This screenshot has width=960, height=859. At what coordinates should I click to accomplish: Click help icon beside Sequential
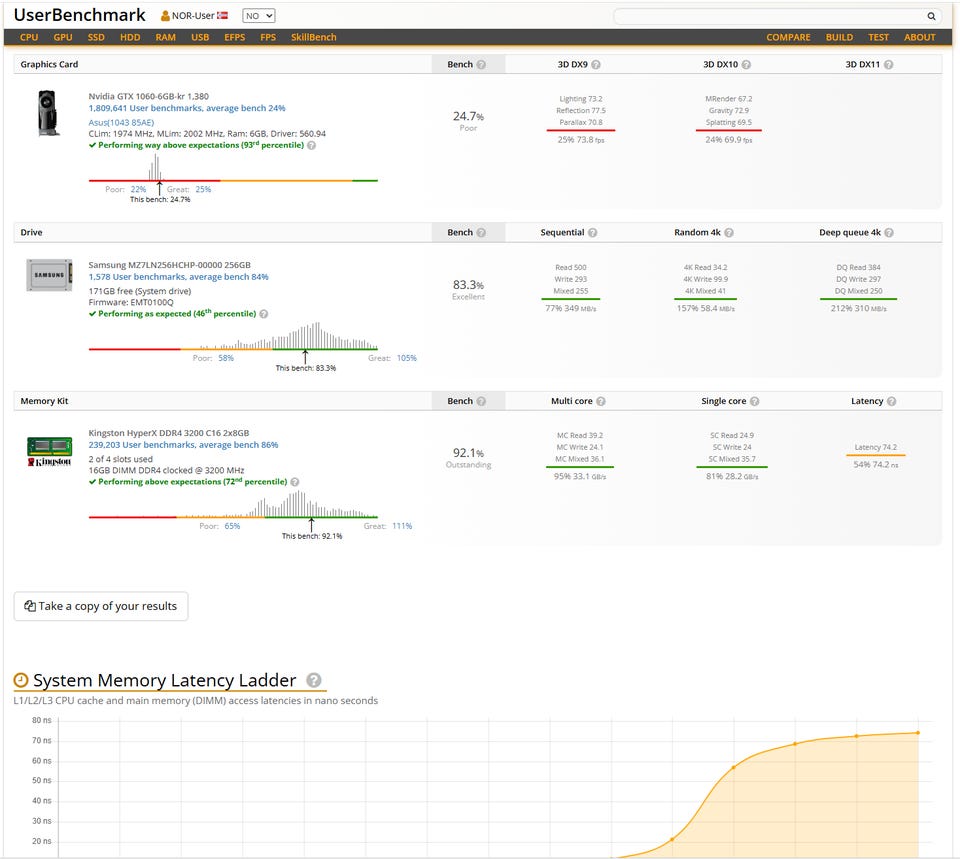592,233
